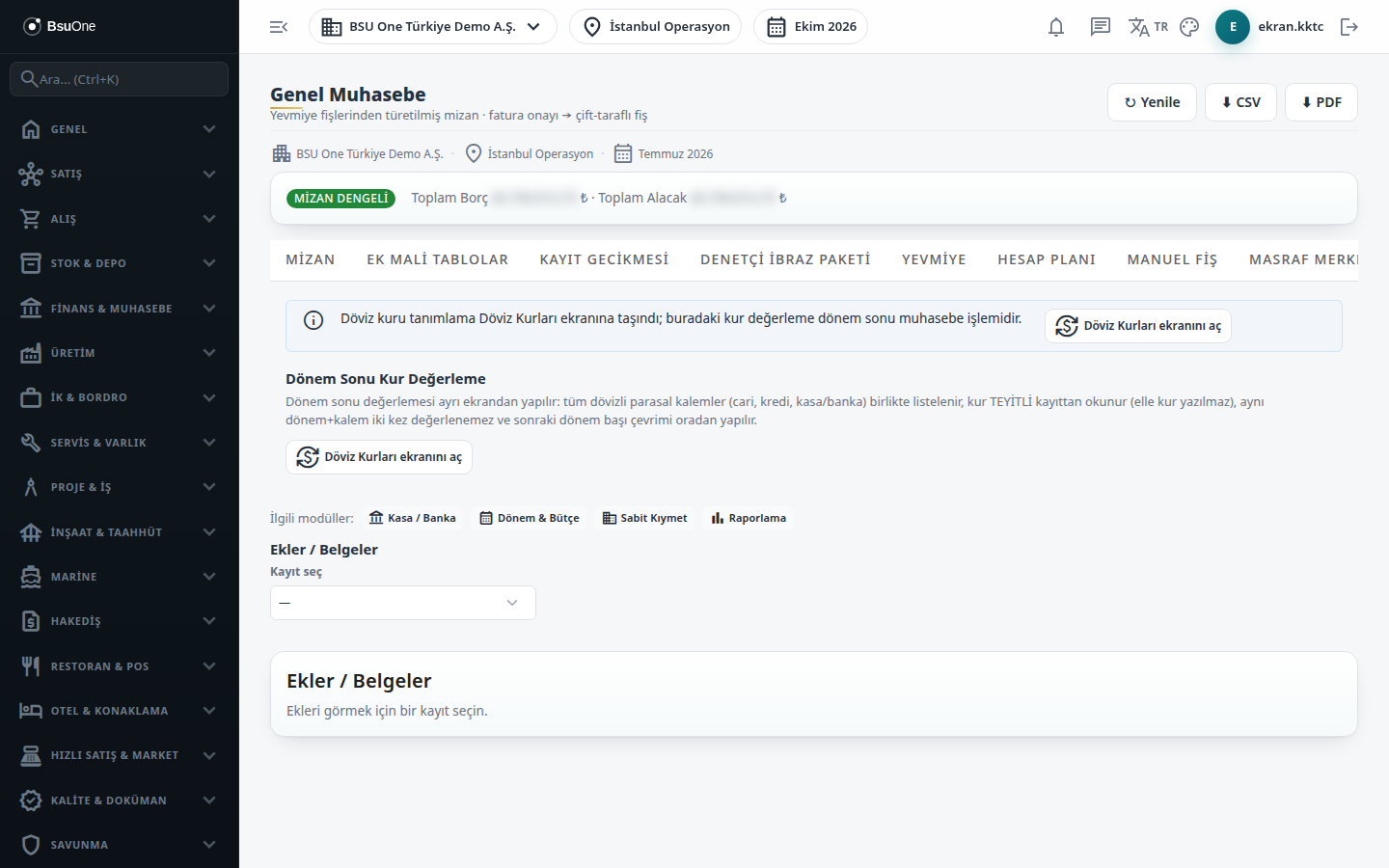Expand the RESTORAN & POS sidebar section
Screen dimensions: 1389x868
coord(120,666)
